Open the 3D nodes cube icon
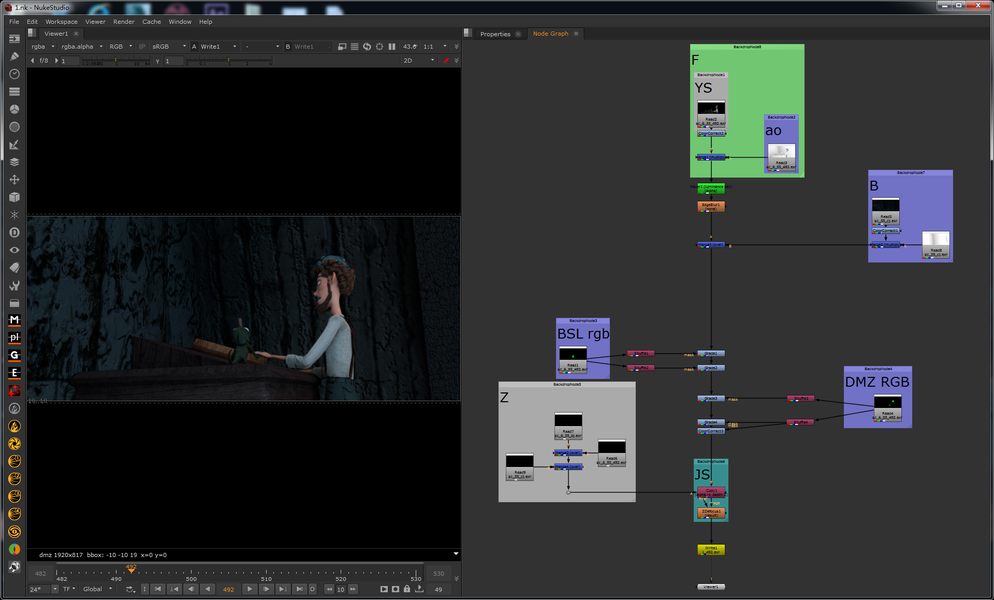Screen dimensions: 994x600 tap(14, 197)
